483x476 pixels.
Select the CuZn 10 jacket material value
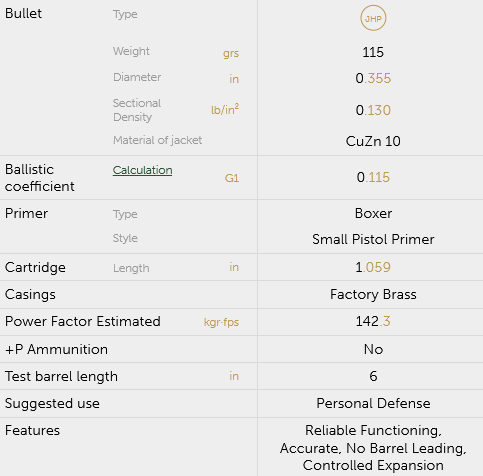373,141
